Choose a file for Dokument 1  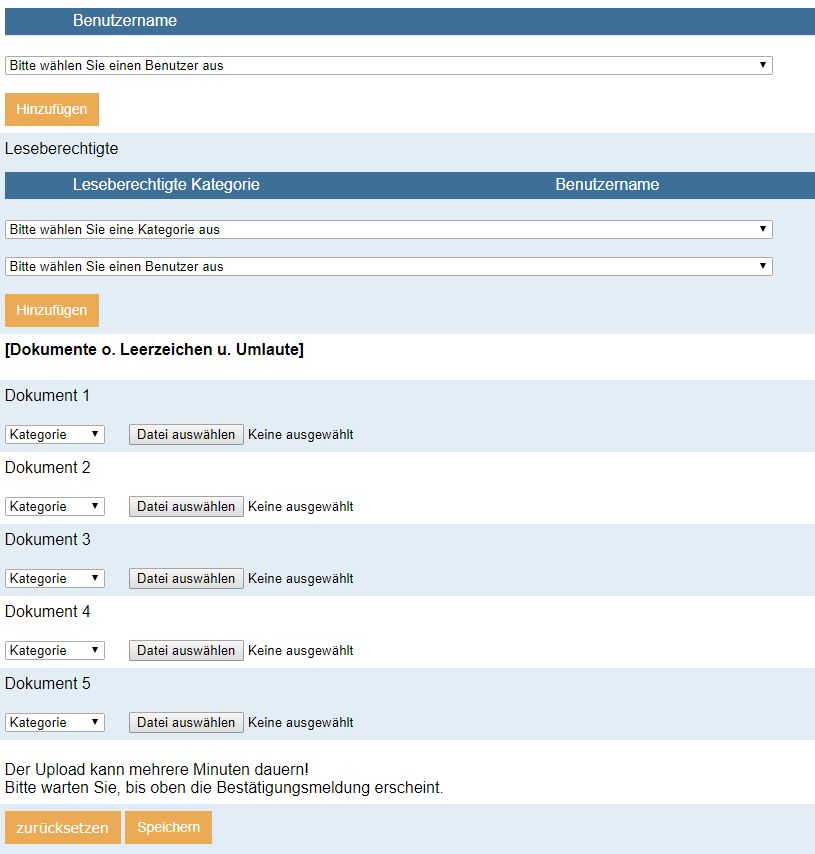pyautogui.click(x=186, y=435)
